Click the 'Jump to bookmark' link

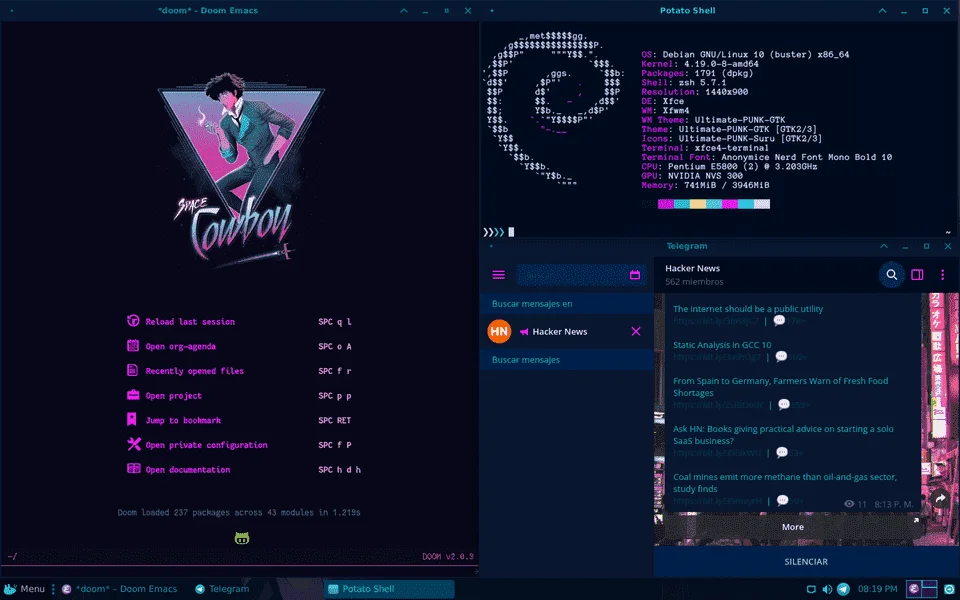(183, 420)
